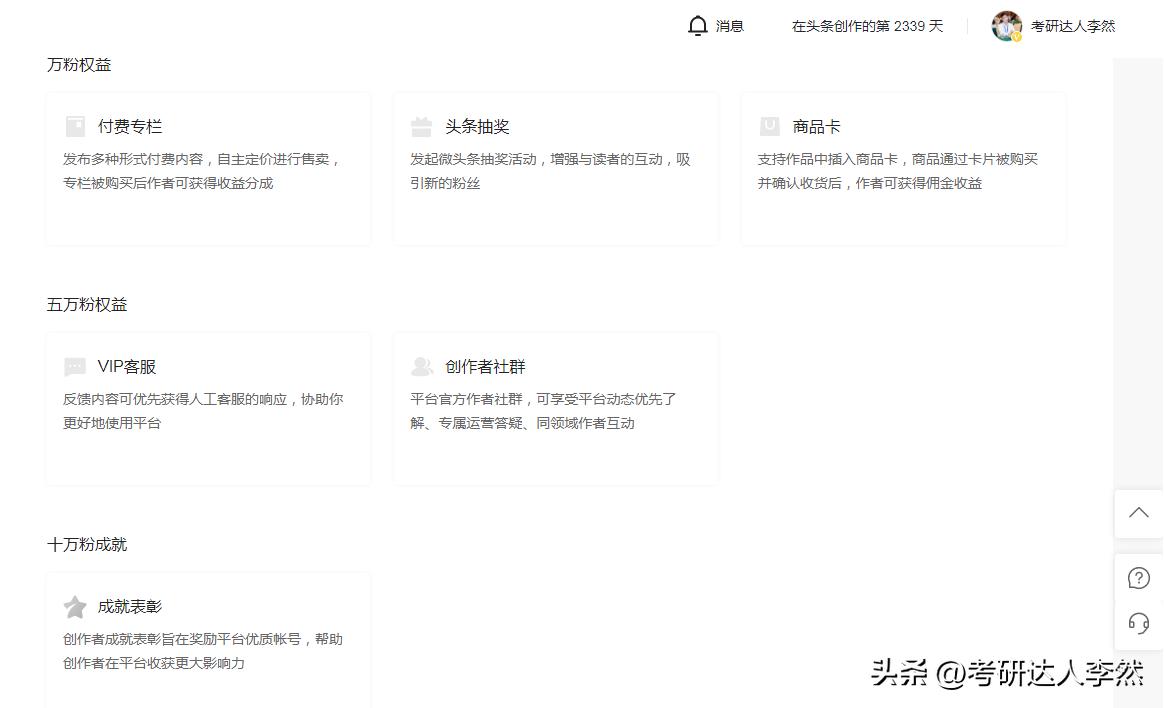Select the 商品卡 benefit card
1164x708 pixels.
(x=902, y=167)
